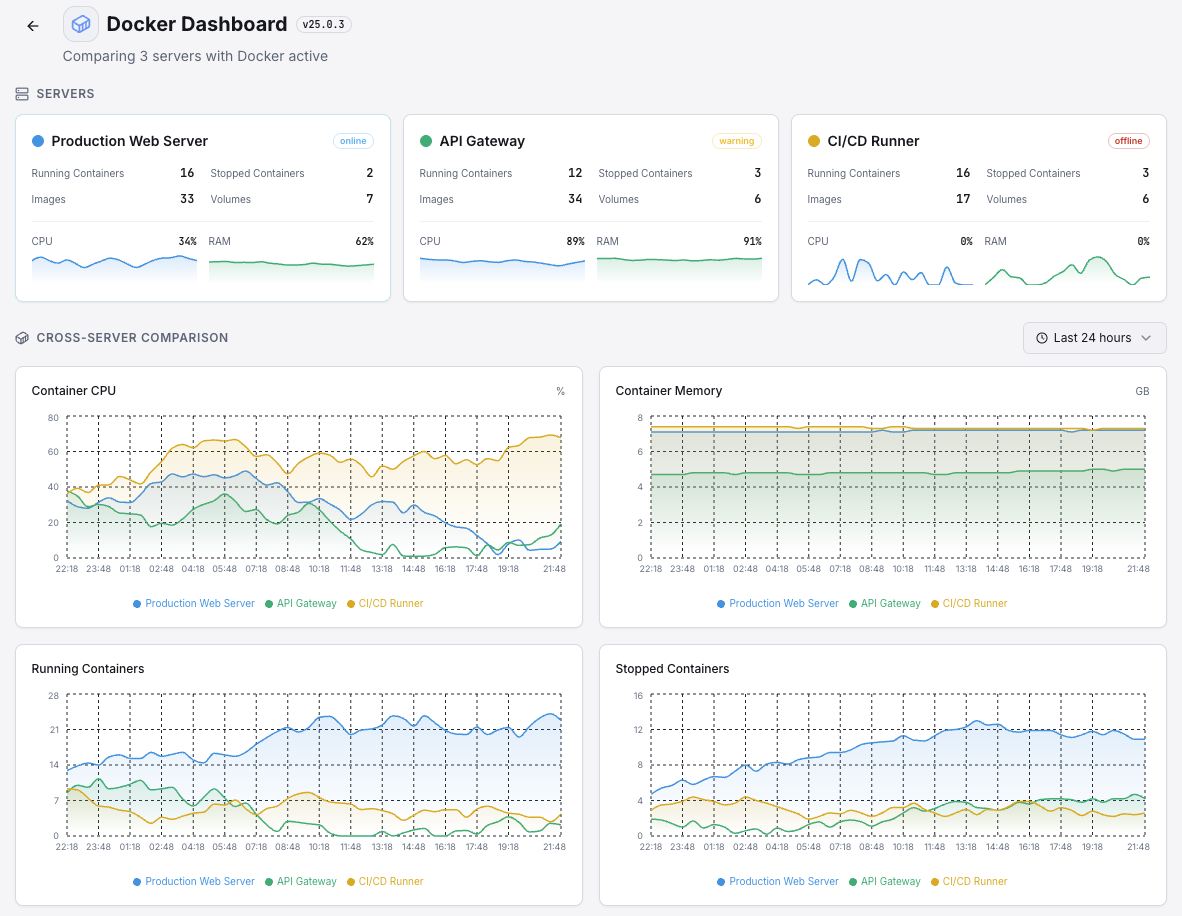
Task: Click the SERVERS section icon
Action: (21, 93)
